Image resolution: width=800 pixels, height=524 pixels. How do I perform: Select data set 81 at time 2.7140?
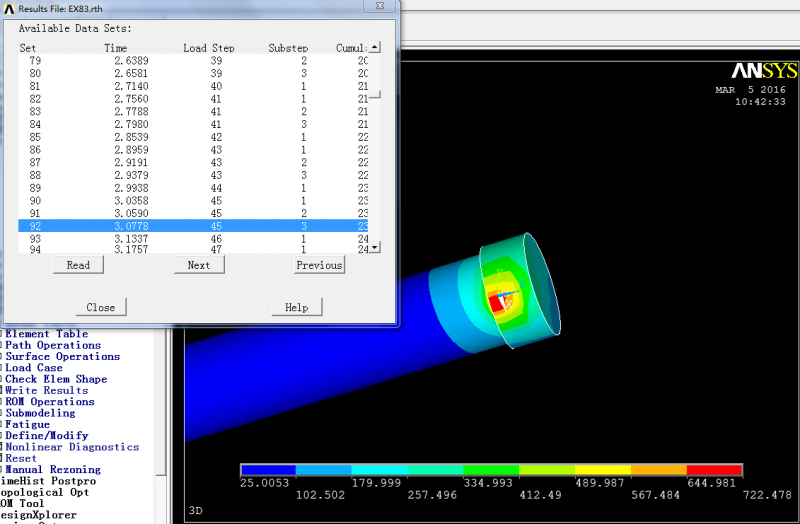point(193,86)
